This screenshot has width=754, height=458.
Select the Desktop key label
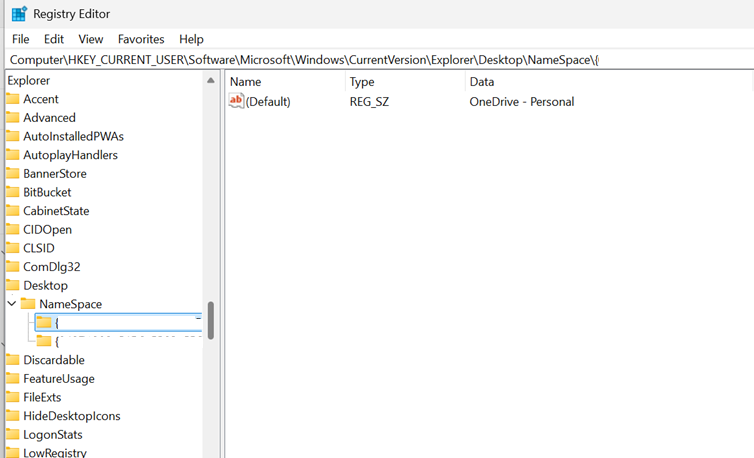46,286
